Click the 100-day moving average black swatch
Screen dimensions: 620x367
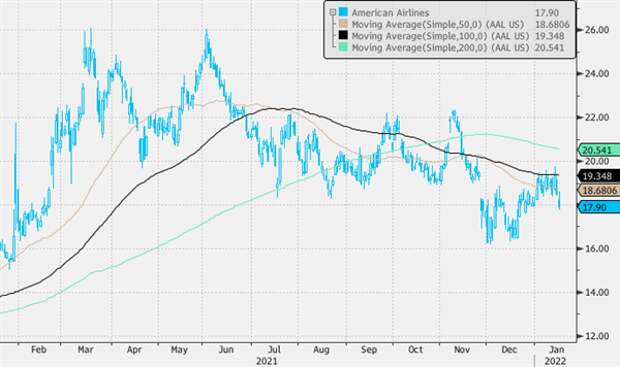coord(343,36)
